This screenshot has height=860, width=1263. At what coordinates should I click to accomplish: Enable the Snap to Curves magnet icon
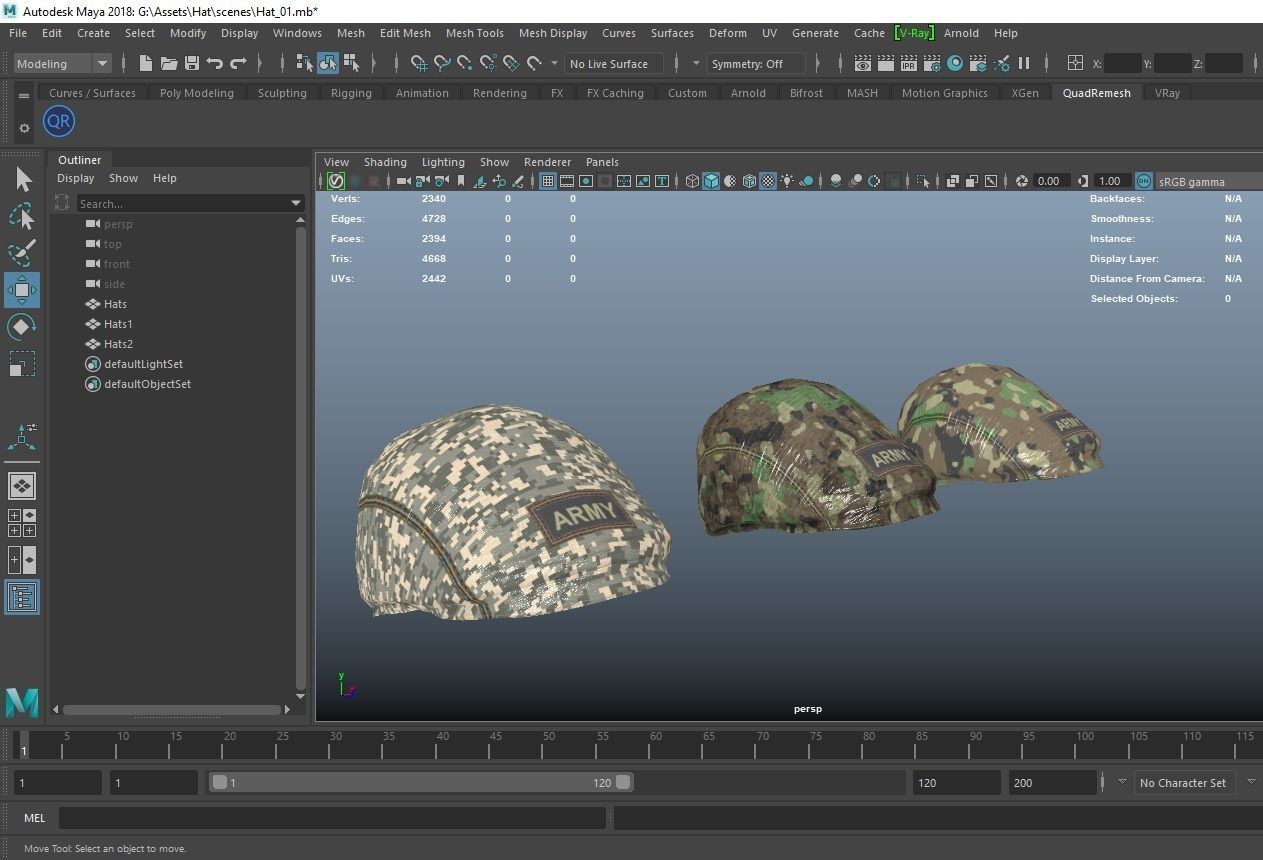point(442,63)
